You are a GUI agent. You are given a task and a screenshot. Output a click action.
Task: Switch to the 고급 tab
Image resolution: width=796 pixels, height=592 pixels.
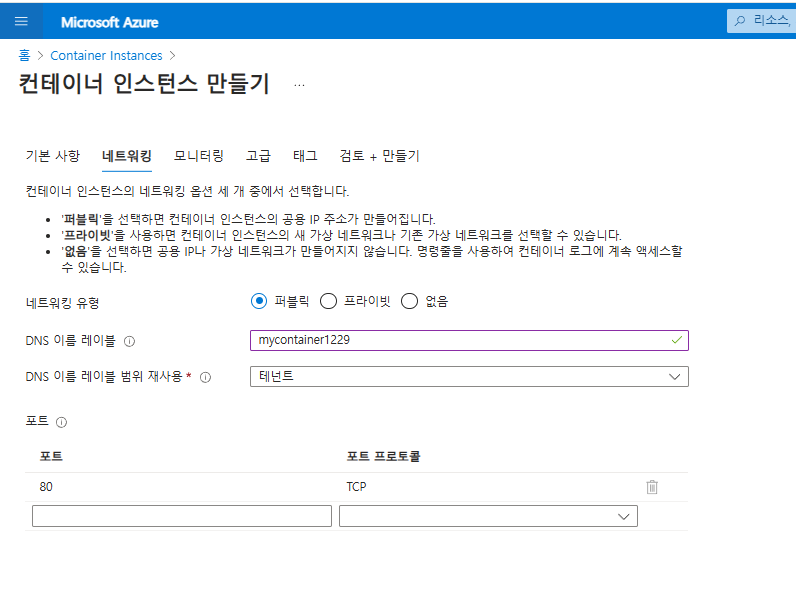(x=258, y=156)
